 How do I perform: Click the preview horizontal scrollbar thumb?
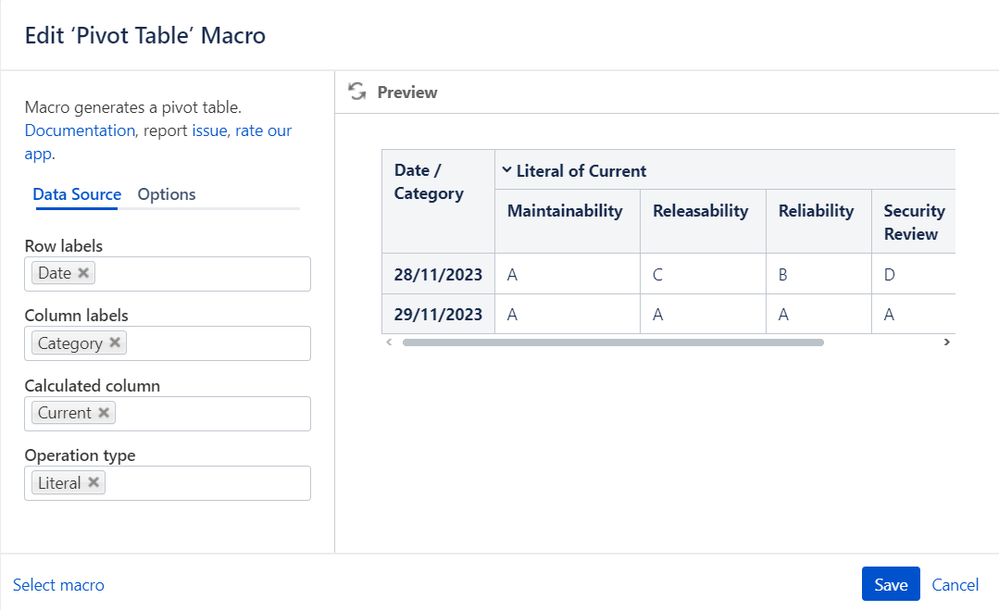[x=612, y=342]
